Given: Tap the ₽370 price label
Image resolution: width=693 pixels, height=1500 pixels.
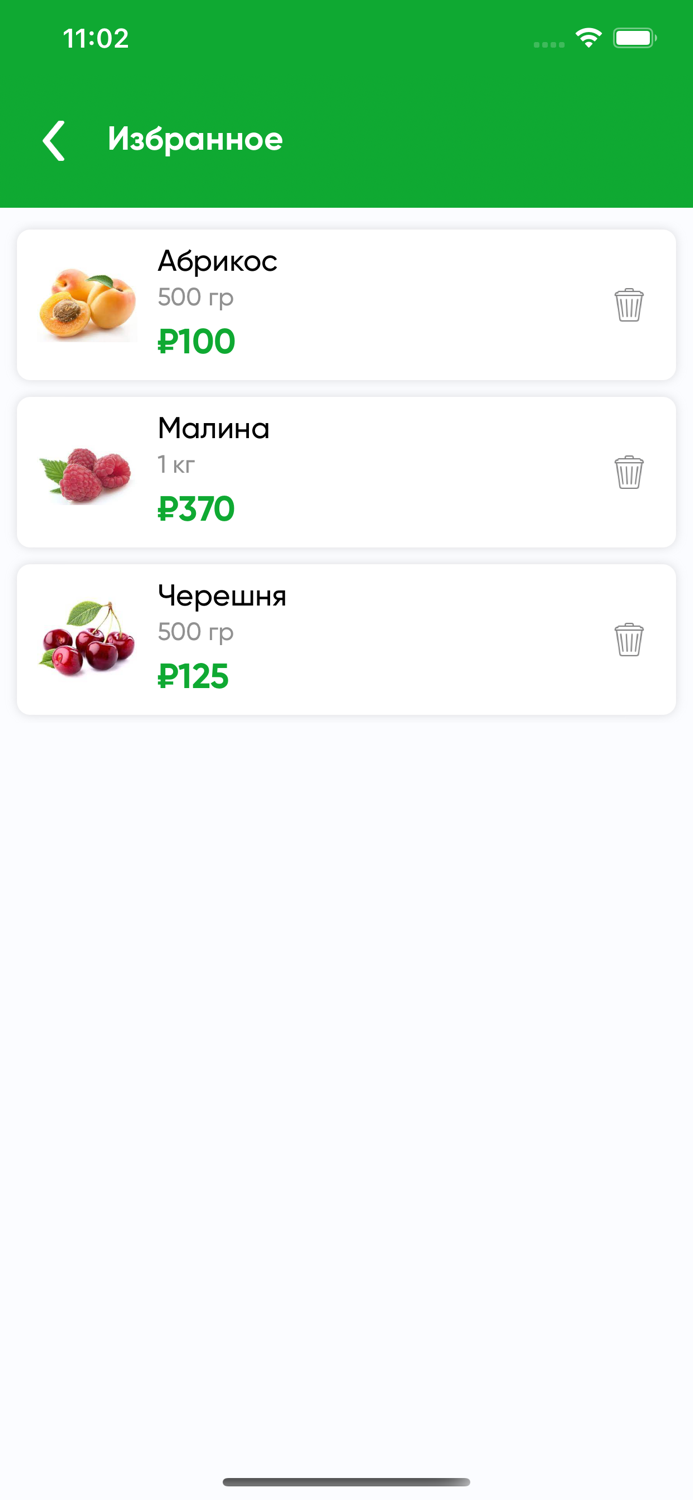Looking at the screenshot, I should [196, 509].
